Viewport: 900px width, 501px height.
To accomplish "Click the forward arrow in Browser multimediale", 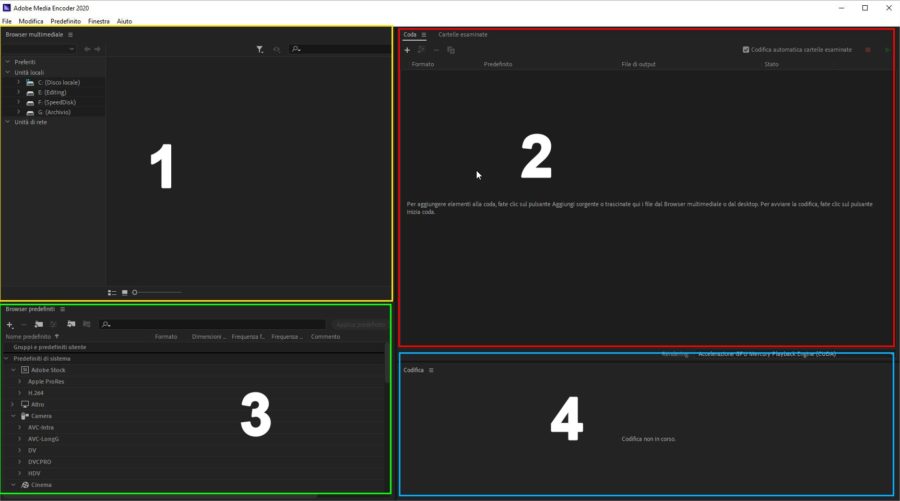I will [98, 49].
